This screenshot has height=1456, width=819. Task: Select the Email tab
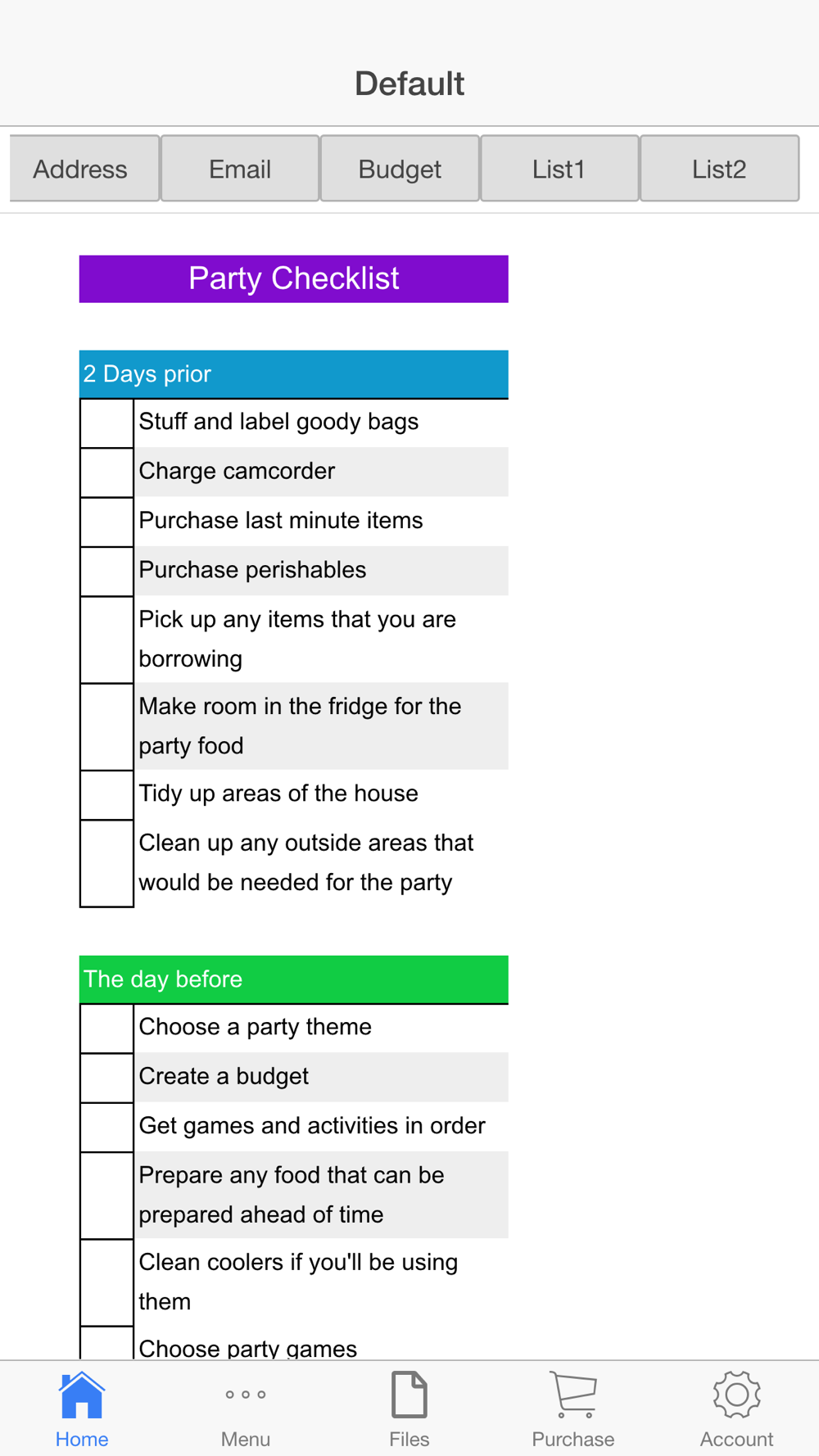(x=240, y=169)
